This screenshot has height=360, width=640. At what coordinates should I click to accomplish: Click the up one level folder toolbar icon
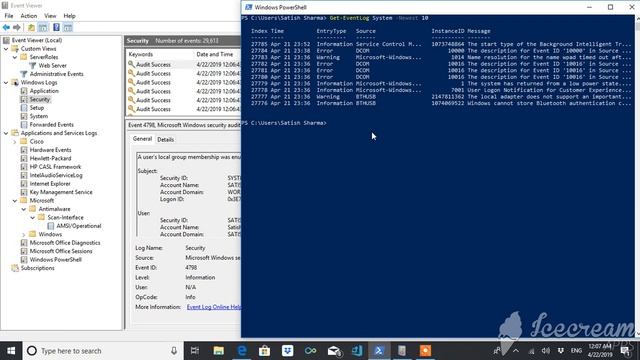point(31,27)
